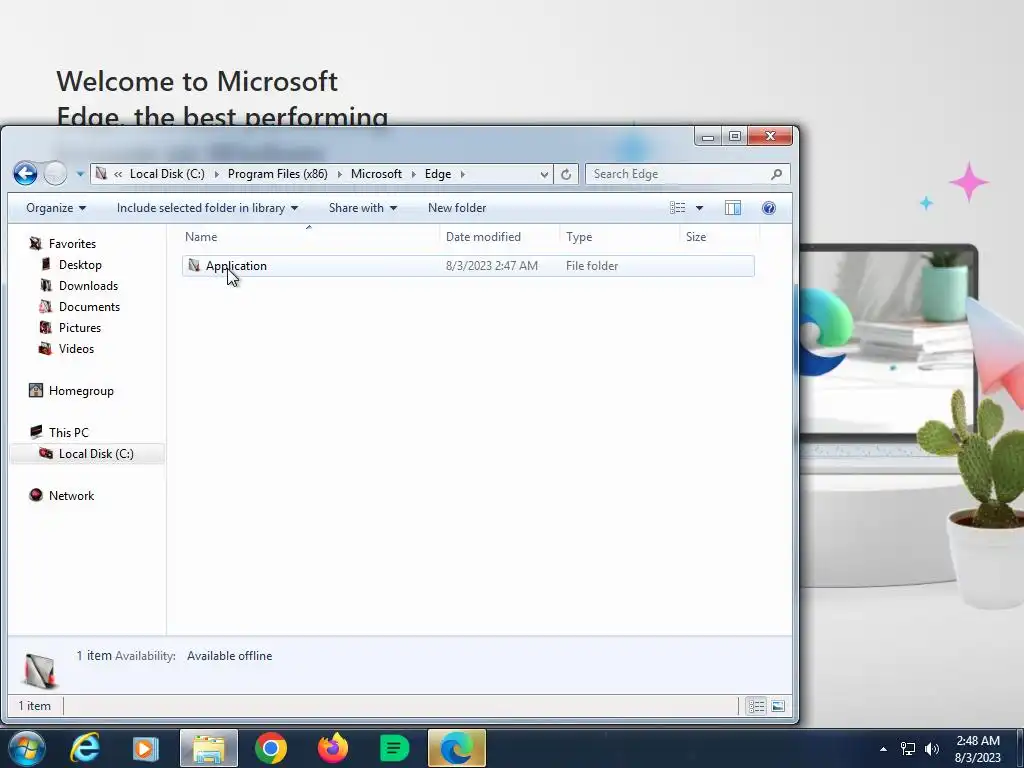Click the disabled Forward arrow button
The width and height of the screenshot is (1024, 768).
click(x=56, y=174)
